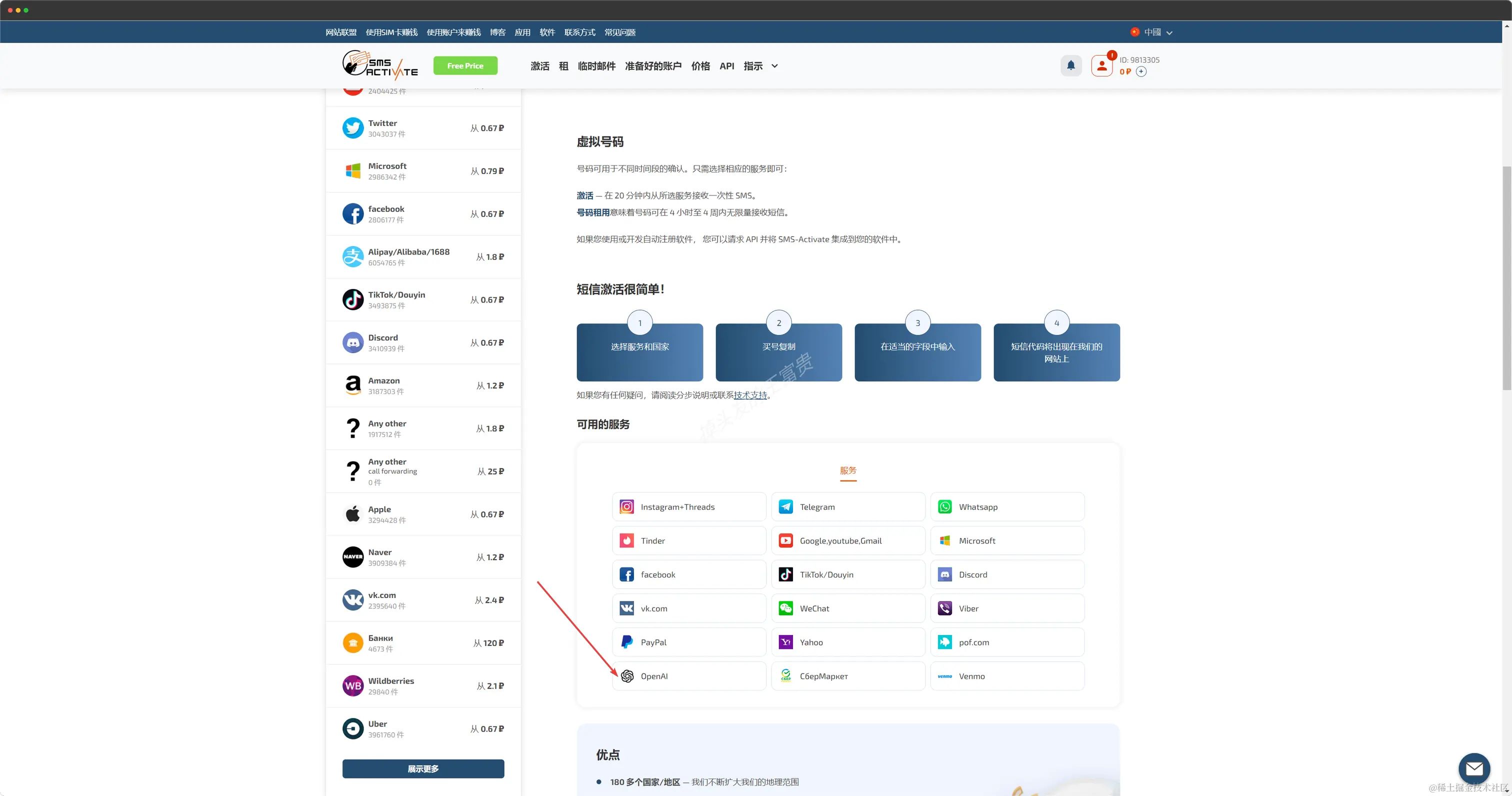The image size is (1512, 796).
Task: Click the Viber icon in services grid
Action: click(944, 608)
